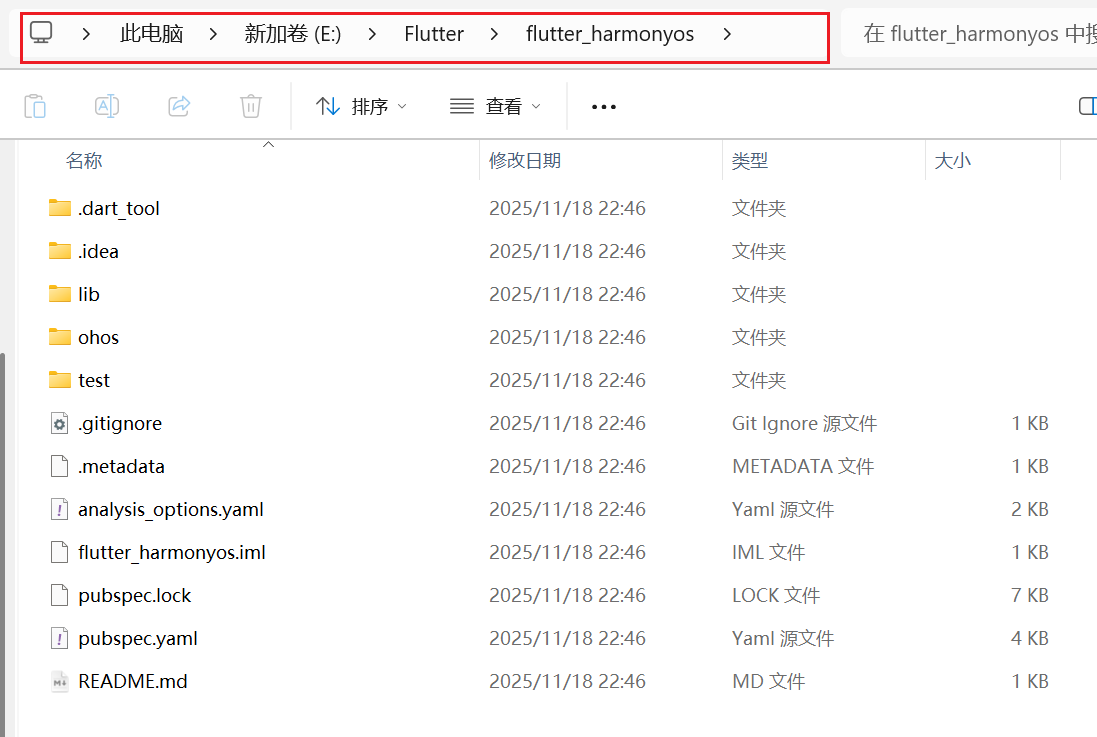Viewport: 1097px width, 737px height.
Task: Expand the chevron after flutter_harmonyos breadcrumb
Action: (728, 34)
